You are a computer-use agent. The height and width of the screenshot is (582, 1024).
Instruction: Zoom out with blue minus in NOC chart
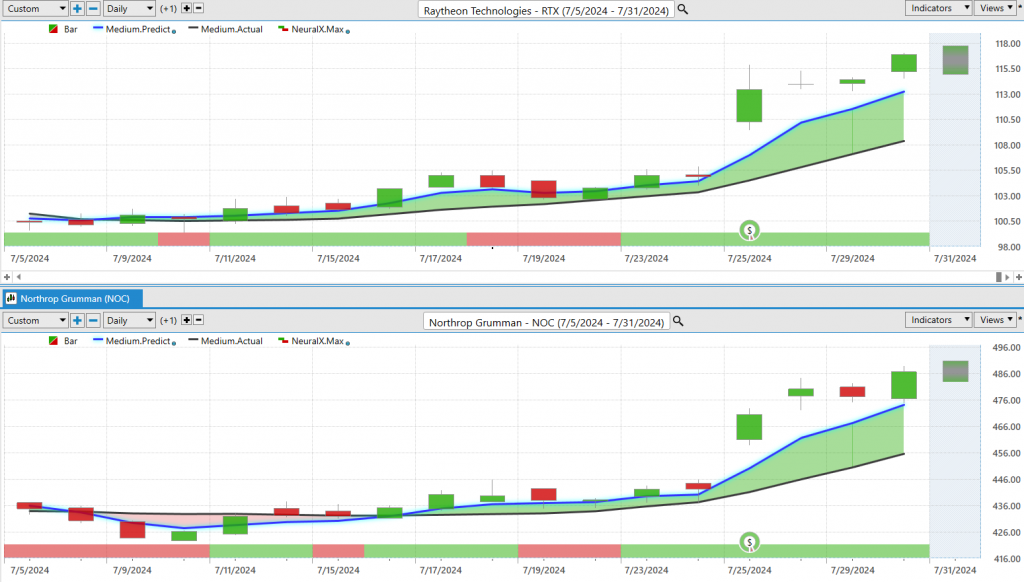tap(93, 320)
